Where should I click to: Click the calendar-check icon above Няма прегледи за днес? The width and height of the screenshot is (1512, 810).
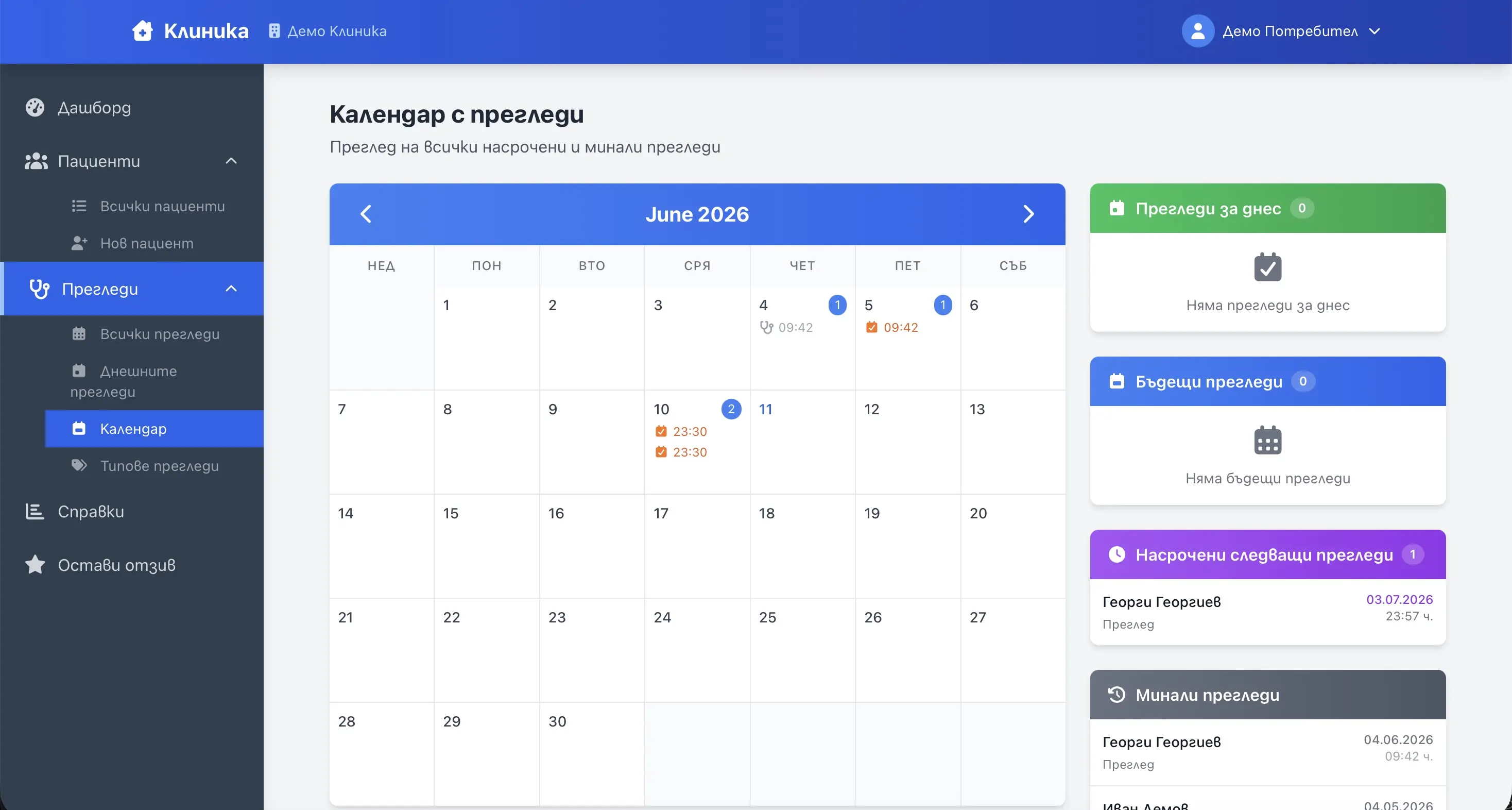1268,267
